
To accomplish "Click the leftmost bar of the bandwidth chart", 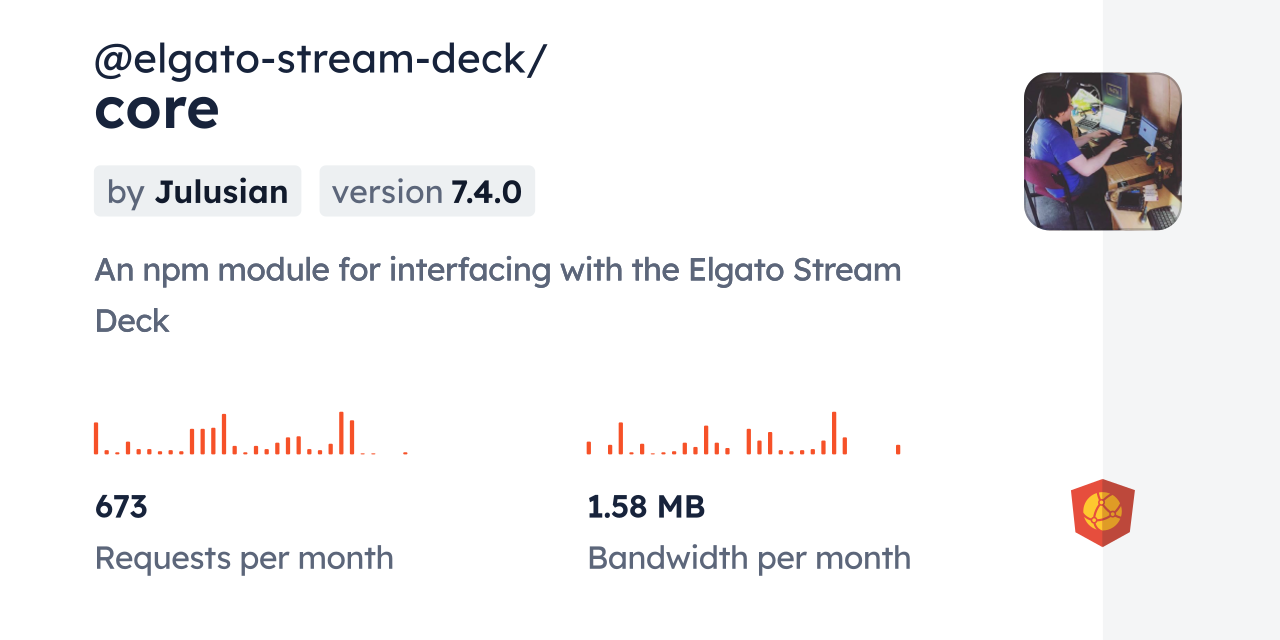I will coord(589,448).
